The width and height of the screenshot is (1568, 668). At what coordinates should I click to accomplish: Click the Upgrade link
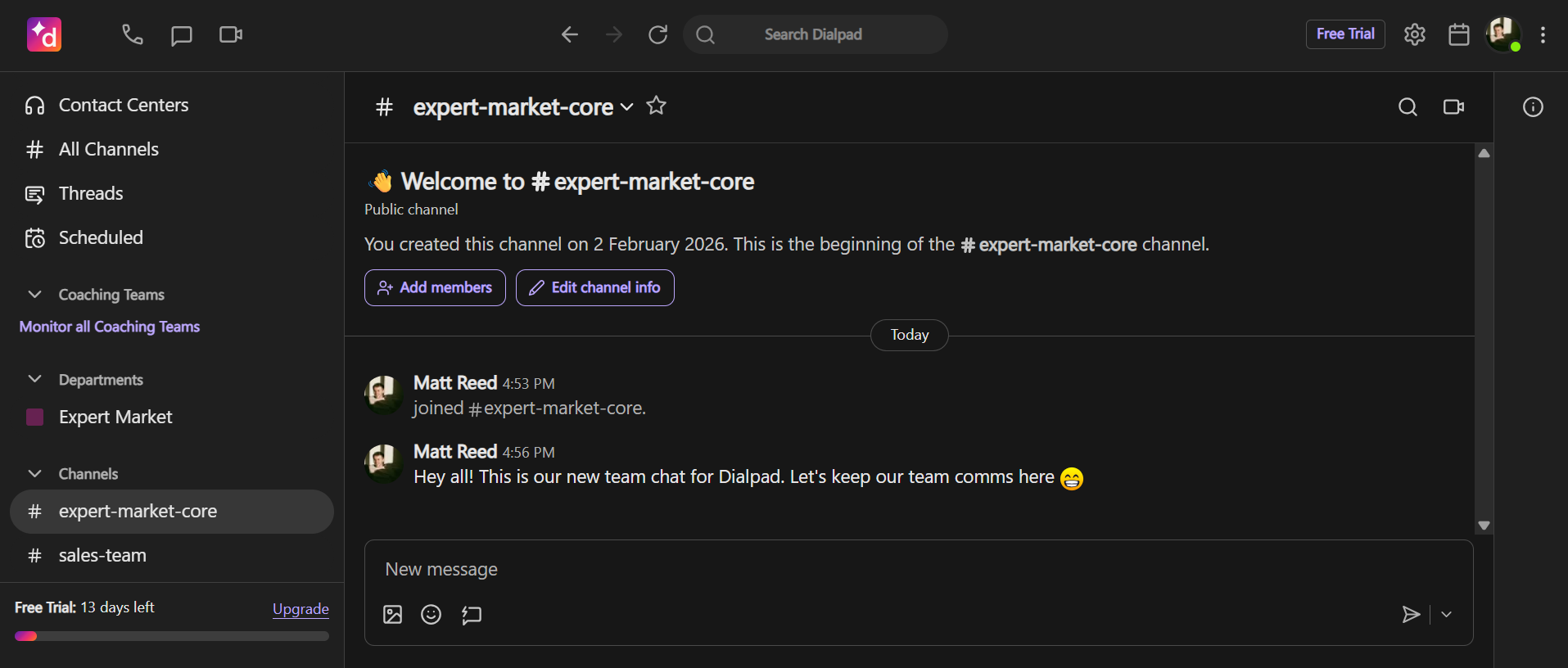300,609
